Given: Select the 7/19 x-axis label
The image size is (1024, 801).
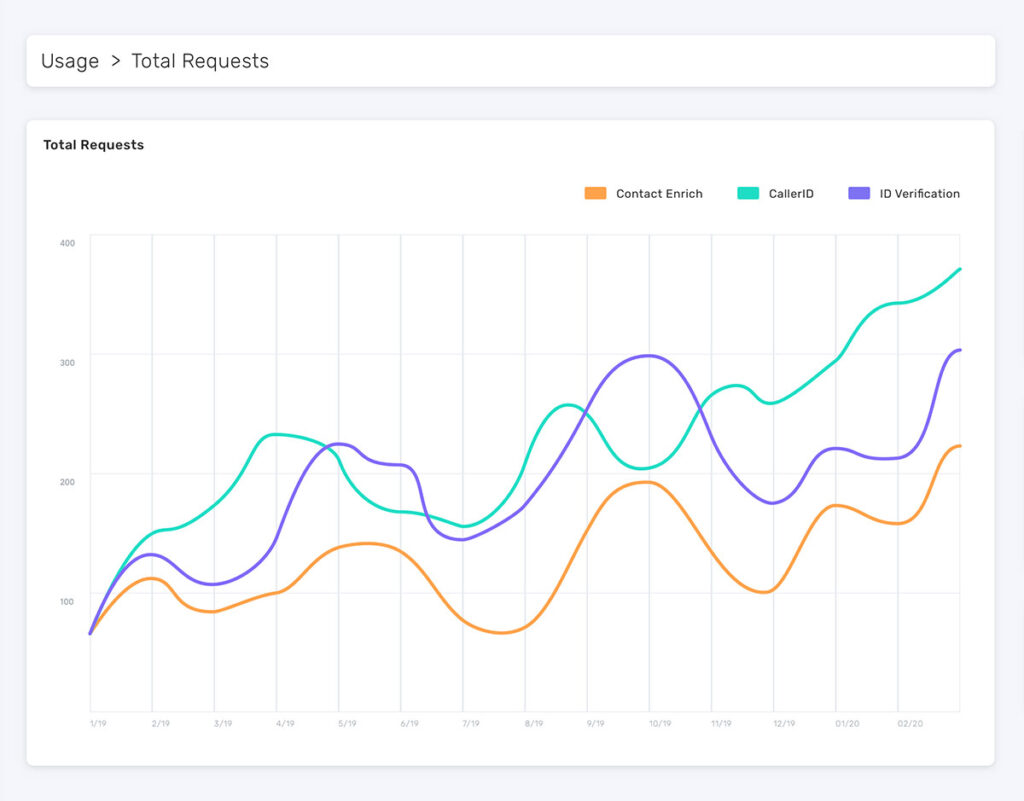Looking at the screenshot, I should click(471, 723).
